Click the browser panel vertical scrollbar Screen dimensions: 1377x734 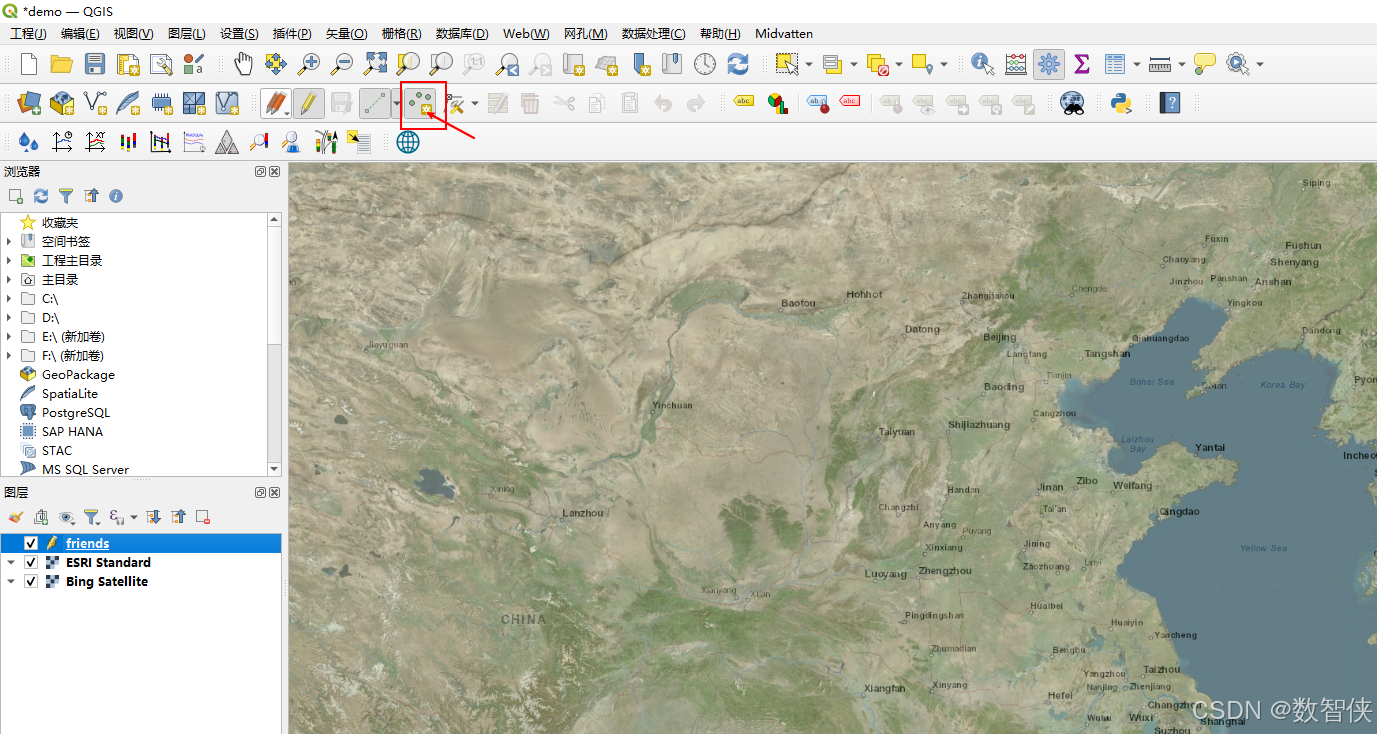coord(275,344)
